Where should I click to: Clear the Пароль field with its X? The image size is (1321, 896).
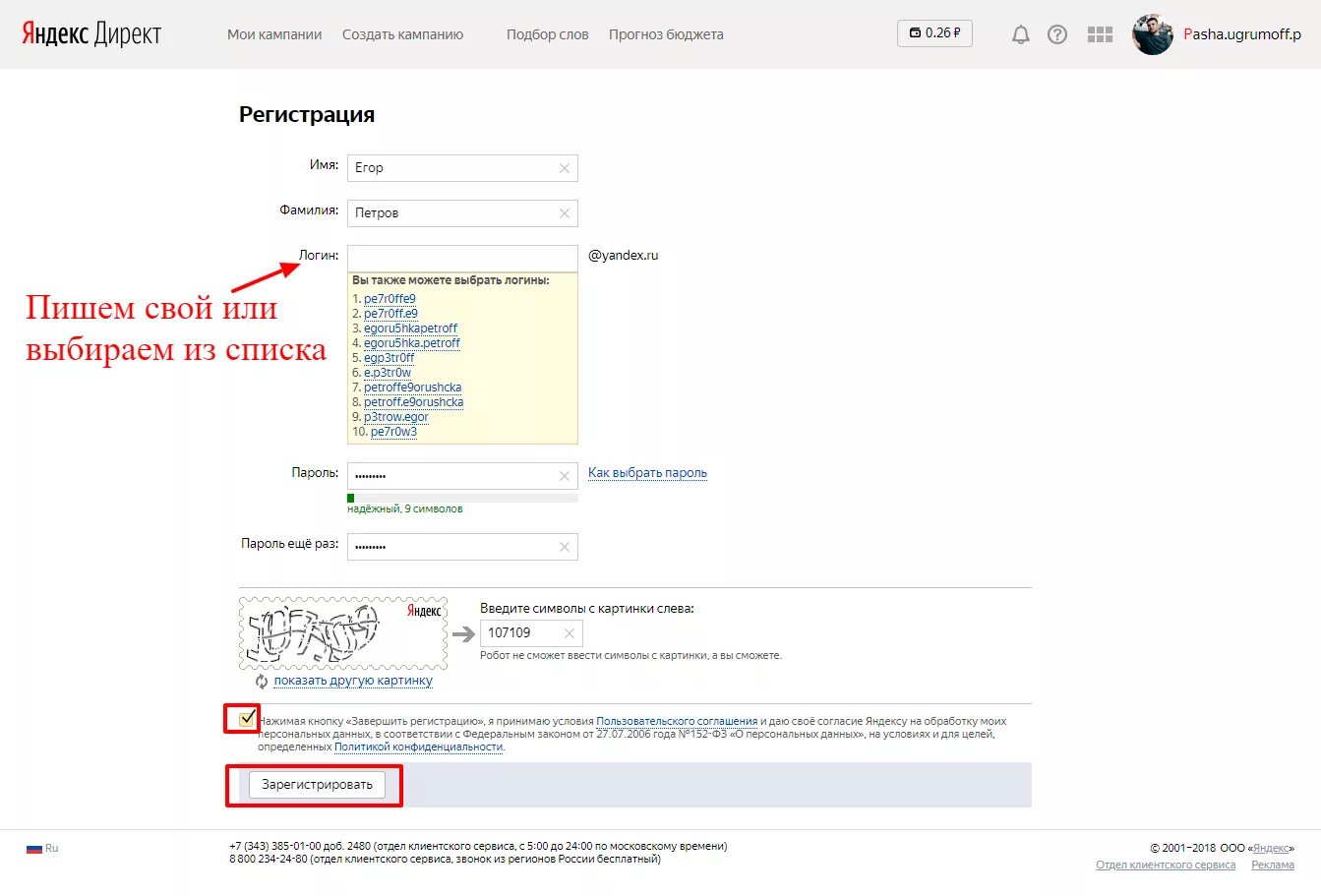(565, 476)
